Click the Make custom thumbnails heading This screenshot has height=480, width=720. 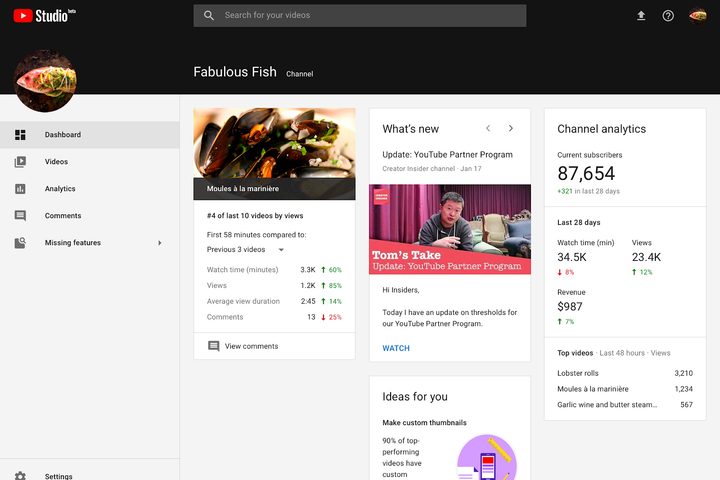pos(424,423)
